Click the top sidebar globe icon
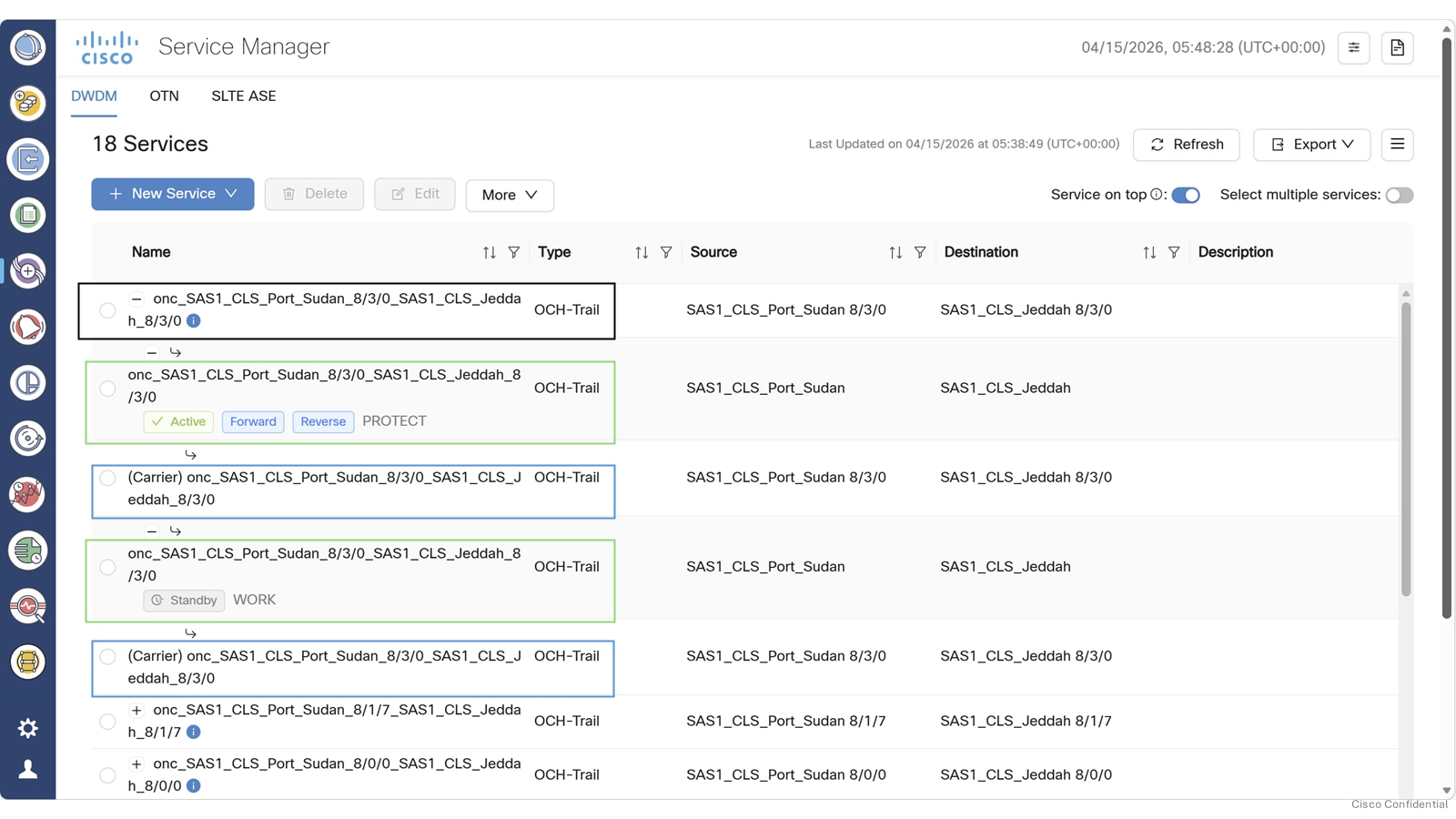The height and width of the screenshot is (819, 1456). 27,47
